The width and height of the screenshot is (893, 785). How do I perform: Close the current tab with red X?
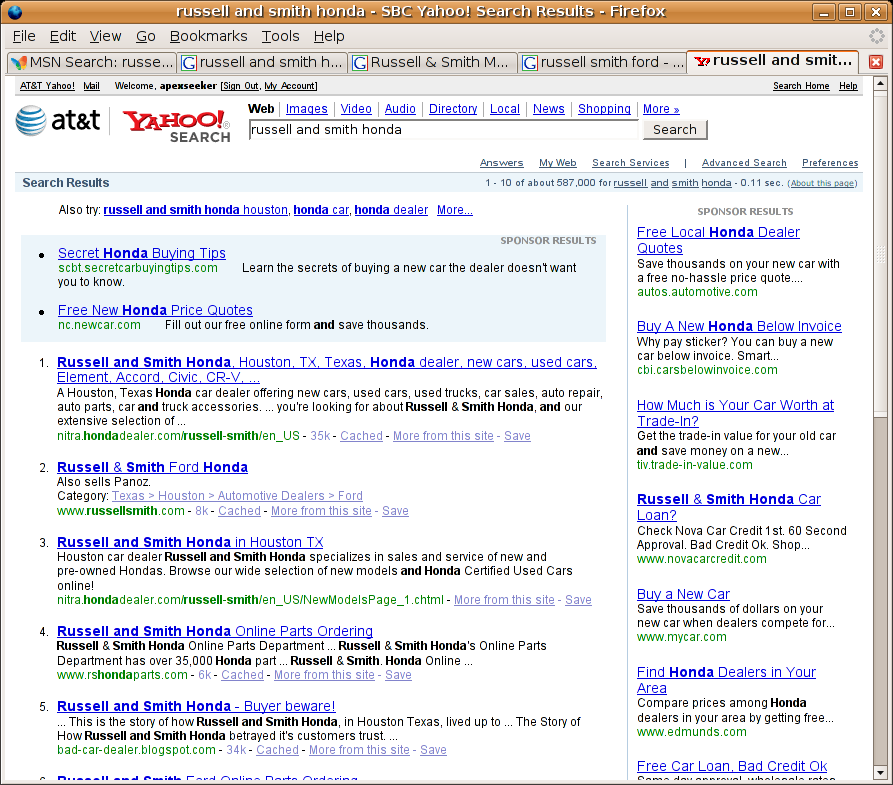point(876,62)
